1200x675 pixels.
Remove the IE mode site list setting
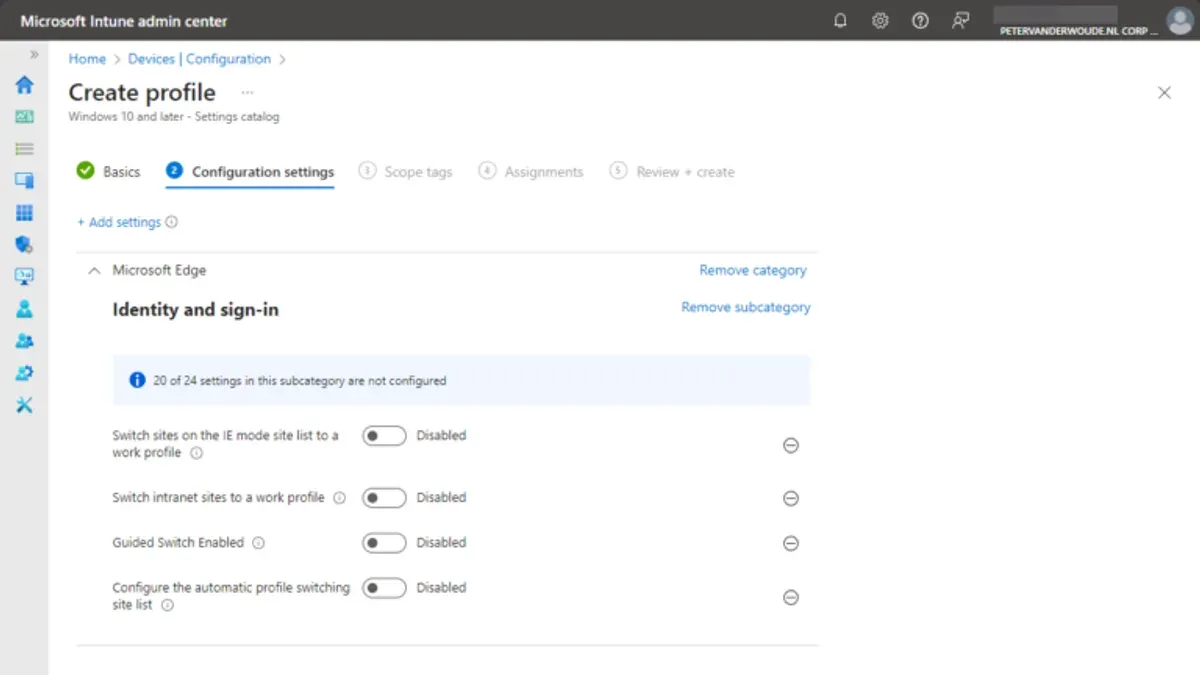[x=790, y=445]
